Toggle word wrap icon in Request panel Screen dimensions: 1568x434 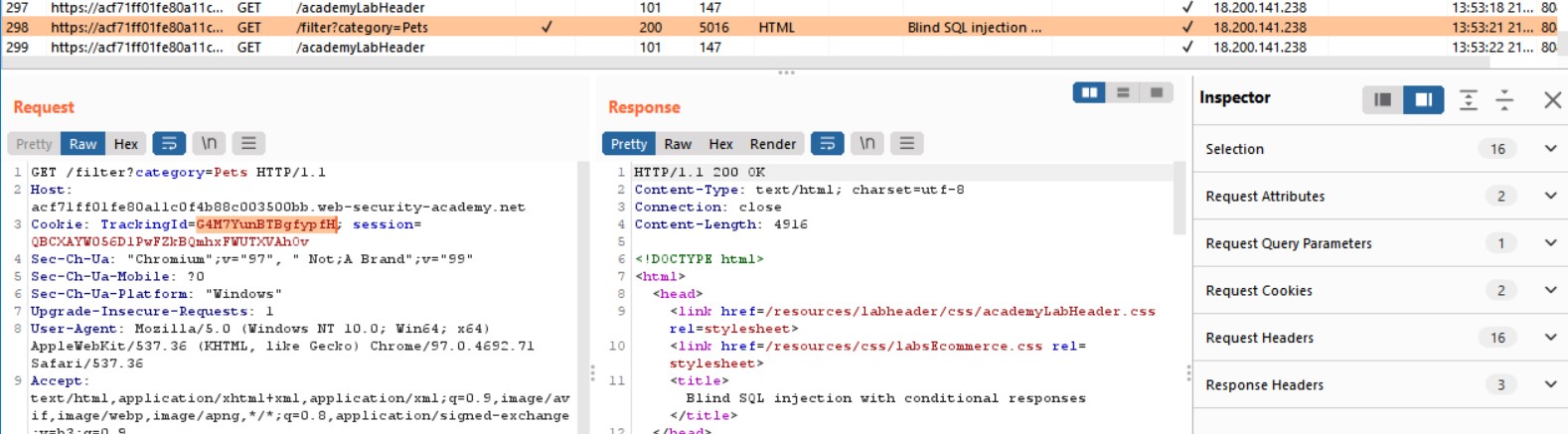[169, 144]
